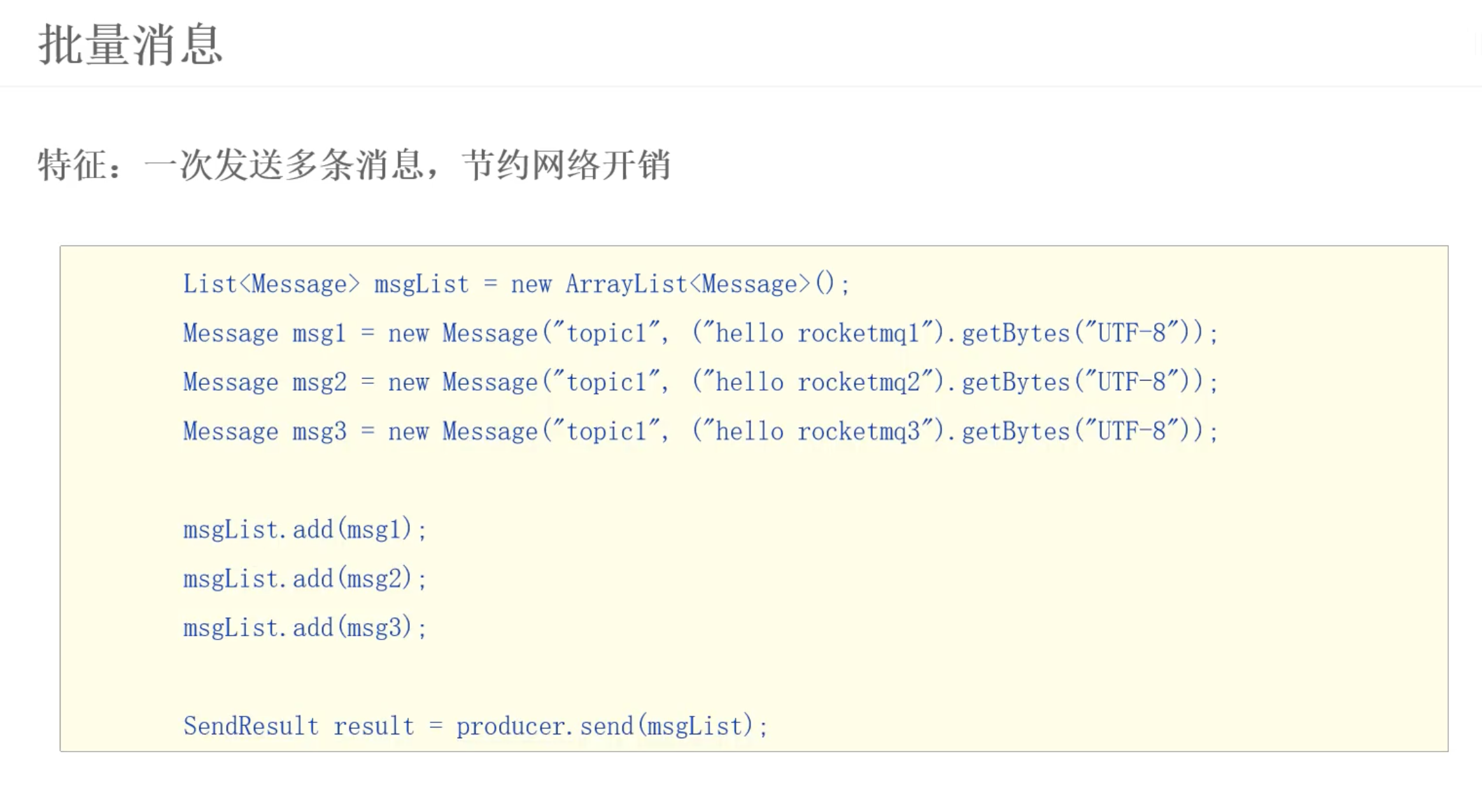Click List<Message> at the start of the code

pyautogui.click(x=271, y=284)
